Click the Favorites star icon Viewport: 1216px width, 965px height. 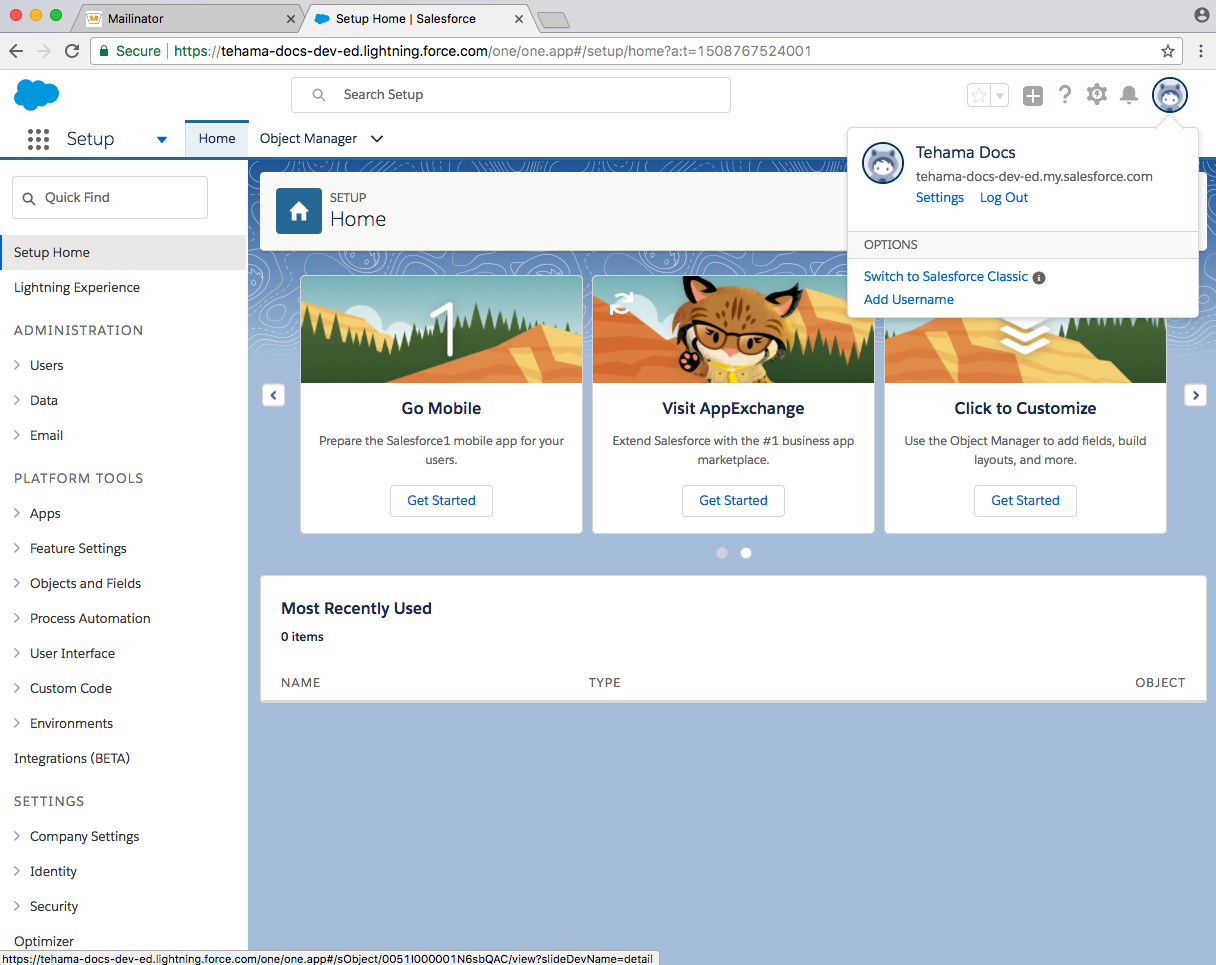(x=979, y=95)
